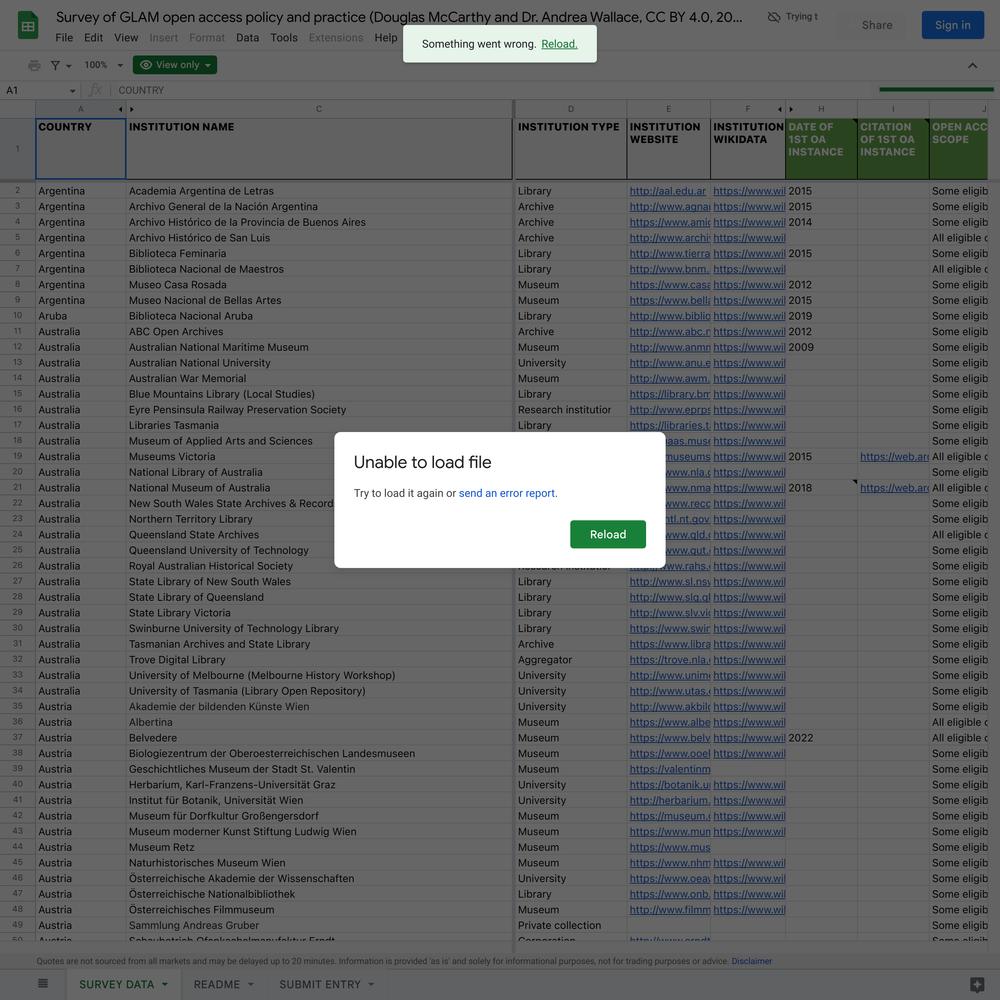Open the filter views dropdown arrow
This screenshot has height=1000, width=1000.
click(x=69, y=66)
